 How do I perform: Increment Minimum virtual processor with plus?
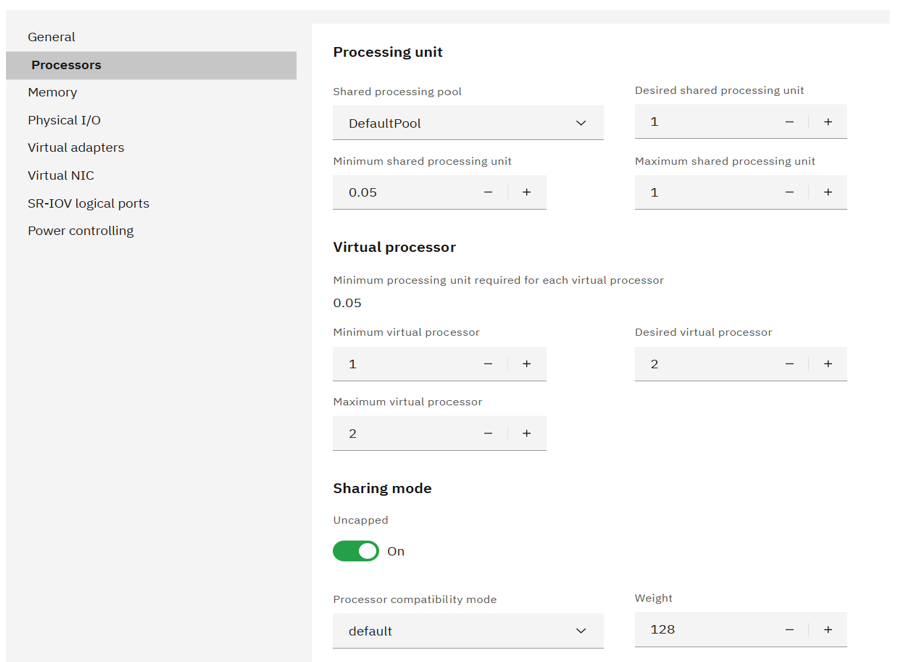[527, 364]
